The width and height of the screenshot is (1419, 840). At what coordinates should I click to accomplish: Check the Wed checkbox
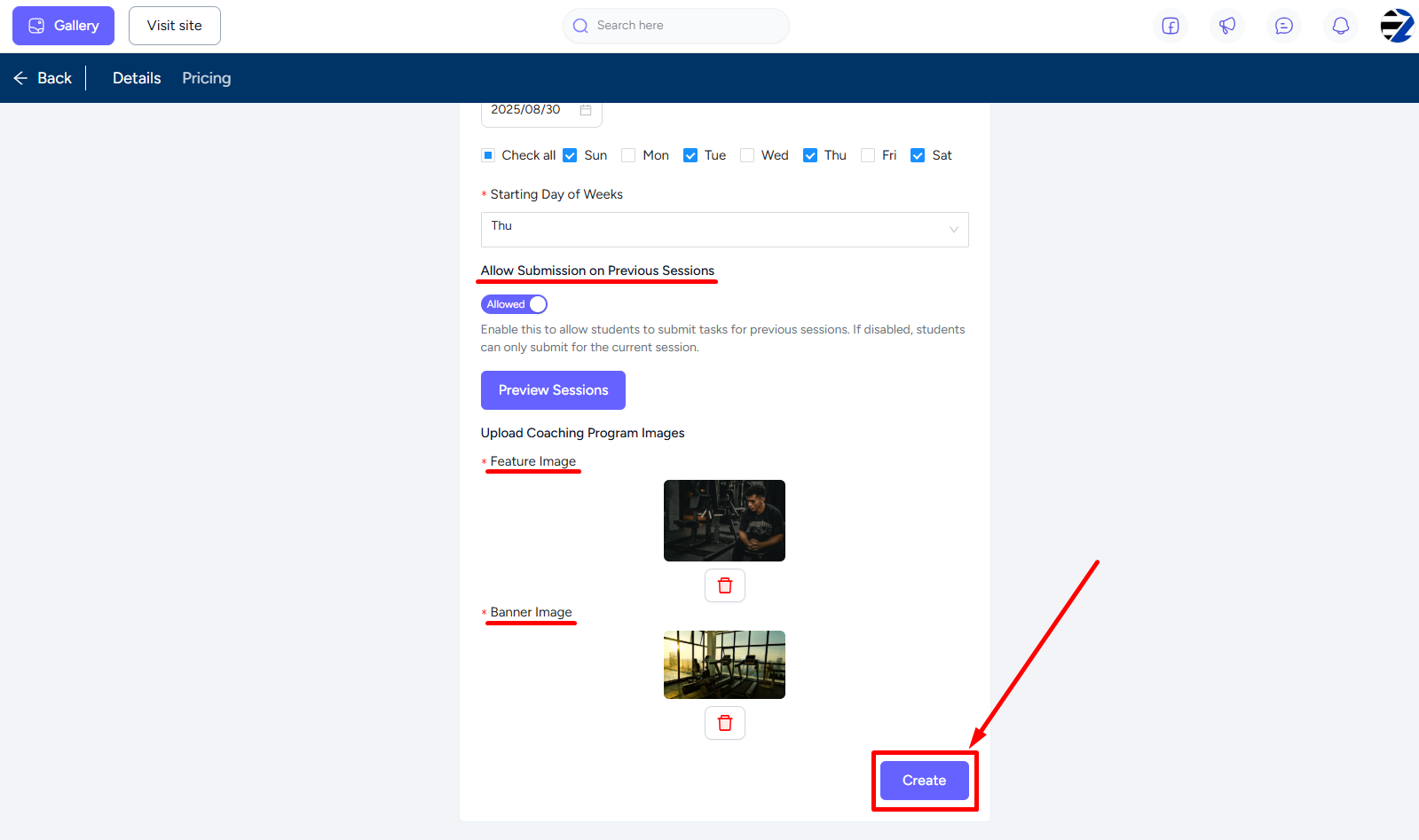point(747,155)
